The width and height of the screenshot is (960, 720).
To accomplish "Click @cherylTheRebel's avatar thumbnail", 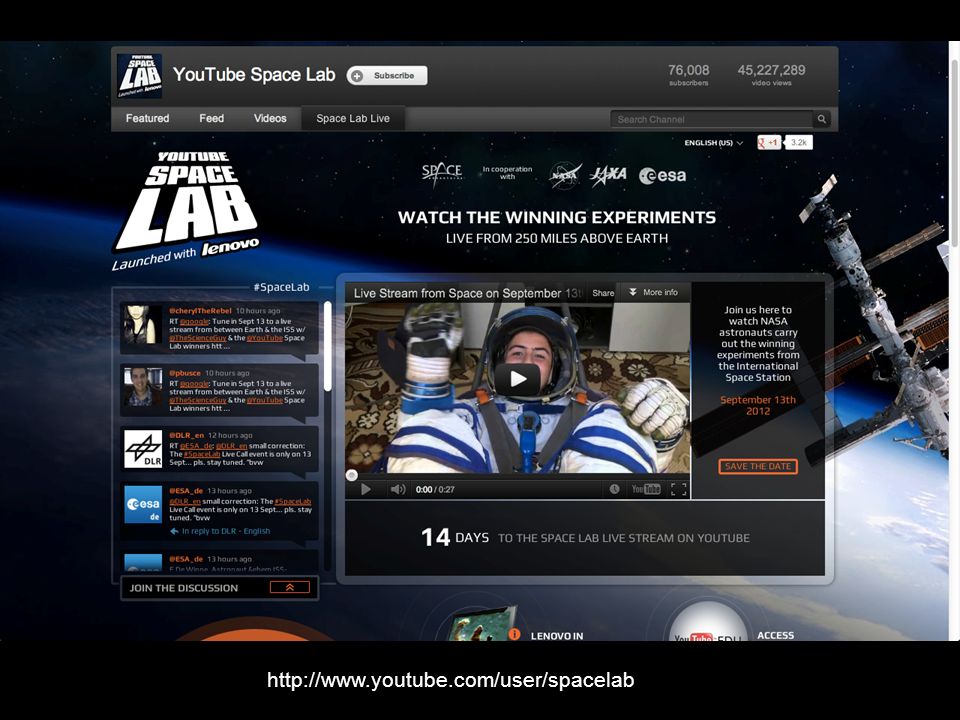I will click(x=143, y=324).
